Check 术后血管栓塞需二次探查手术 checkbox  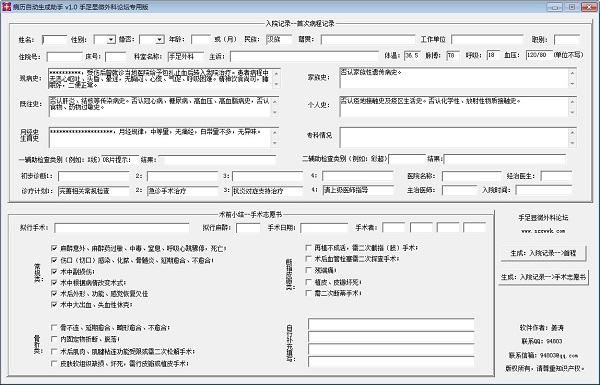point(308,259)
